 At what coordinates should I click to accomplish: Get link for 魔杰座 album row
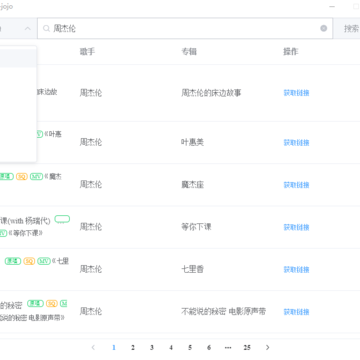pyautogui.click(x=296, y=185)
